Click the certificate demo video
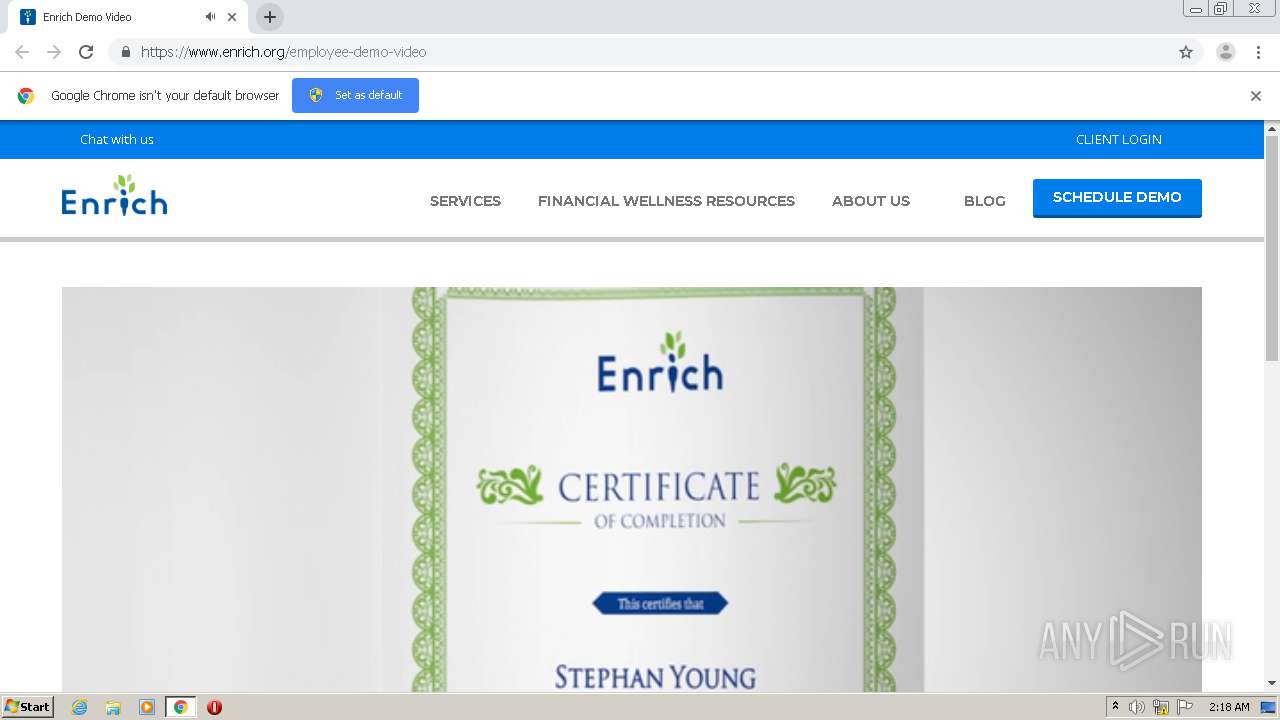The image size is (1280, 720). pos(632,489)
